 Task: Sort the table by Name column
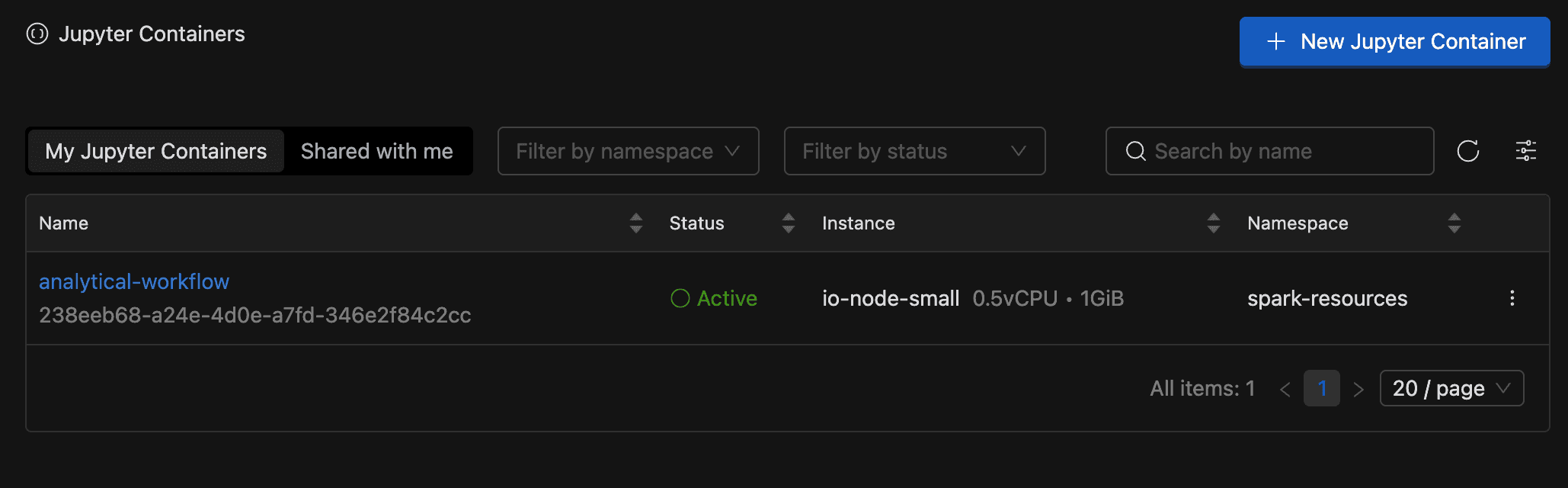click(x=635, y=223)
